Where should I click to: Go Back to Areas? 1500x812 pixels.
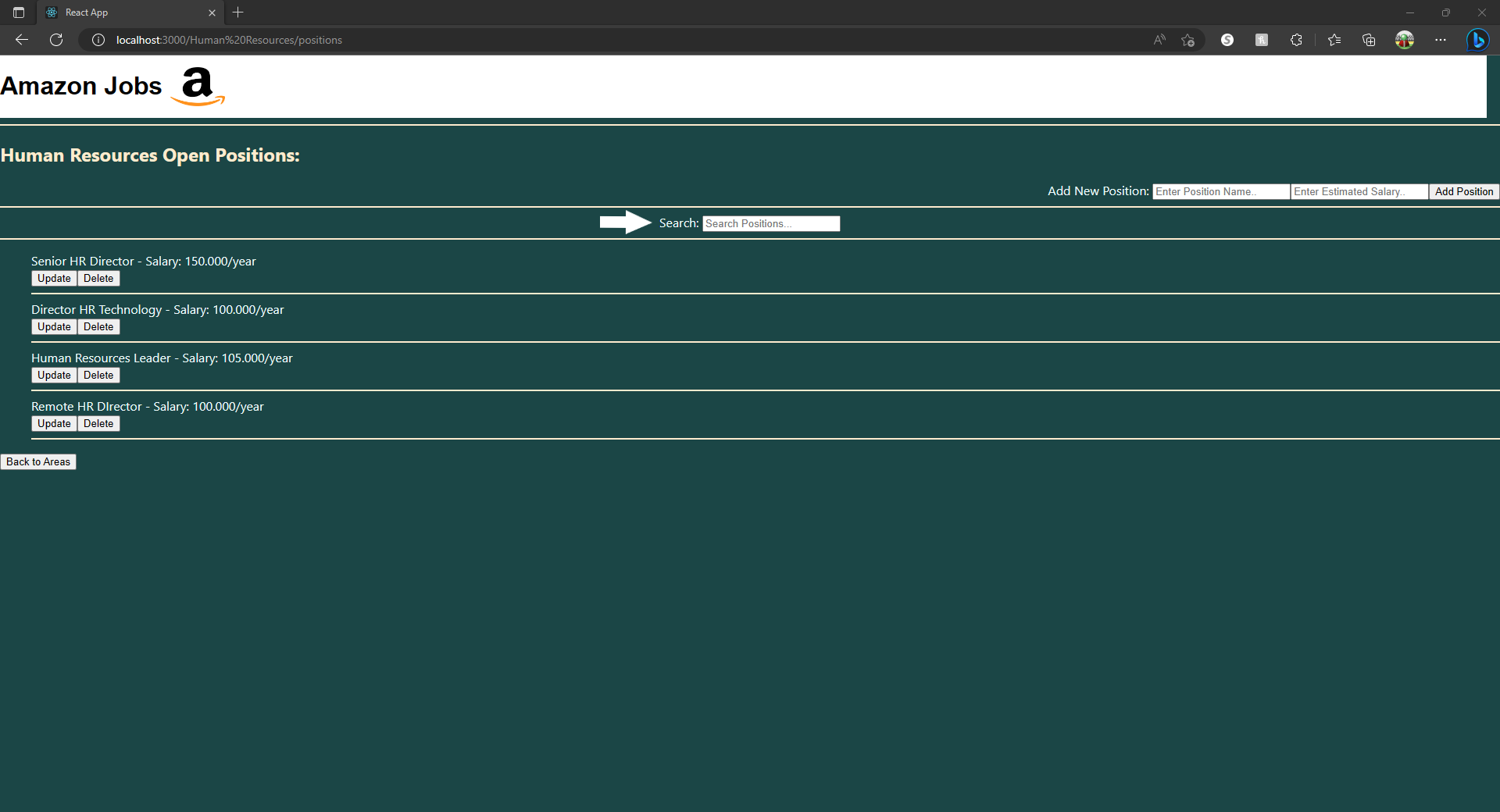tap(38, 462)
